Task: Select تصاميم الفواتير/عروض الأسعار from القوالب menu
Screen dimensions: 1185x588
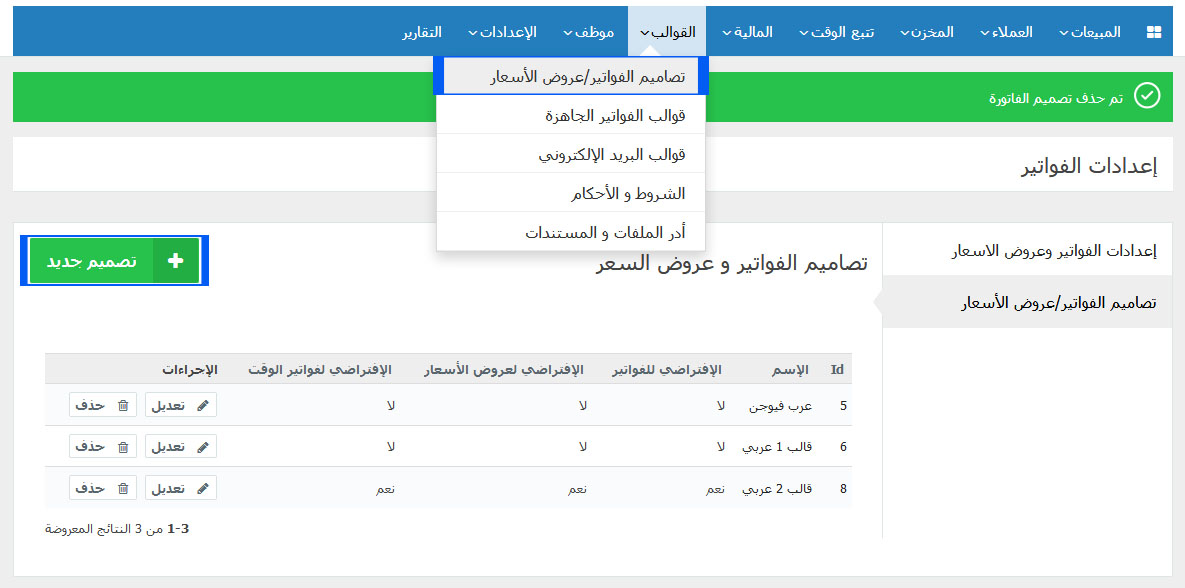Action: (x=571, y=76)
